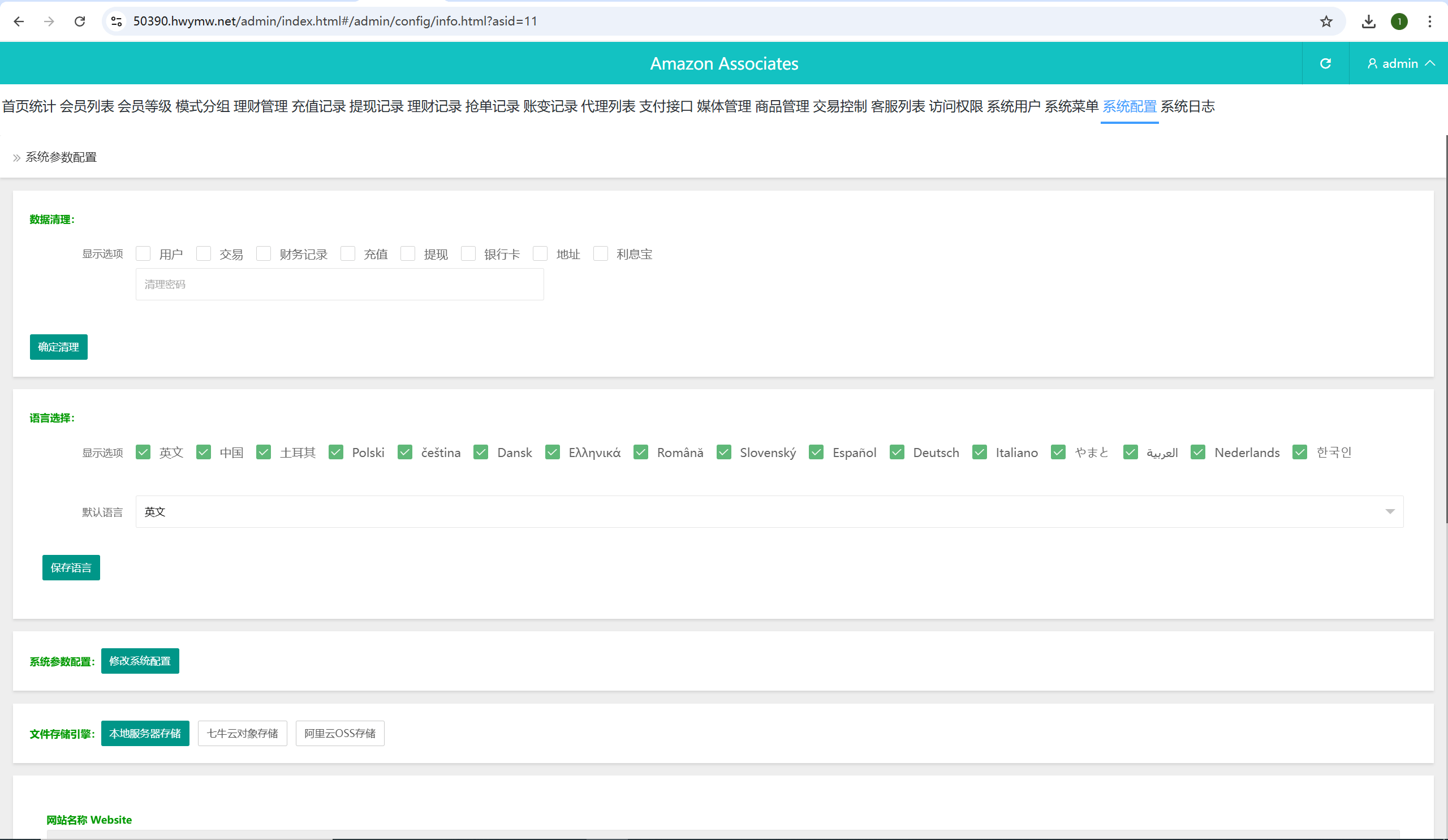
Task: Click the 系统参数配置 breadcrumb chevron
Action: [x=16, y=157]
